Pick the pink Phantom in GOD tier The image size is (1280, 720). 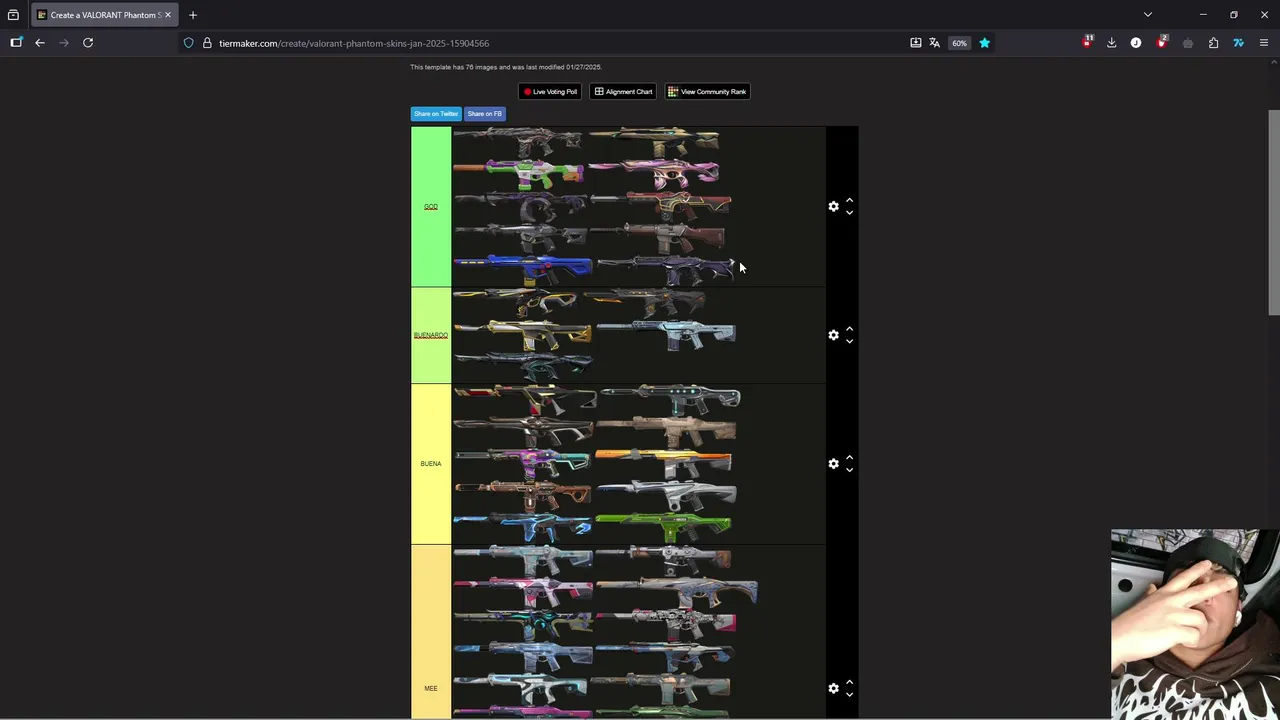(654, 174)
